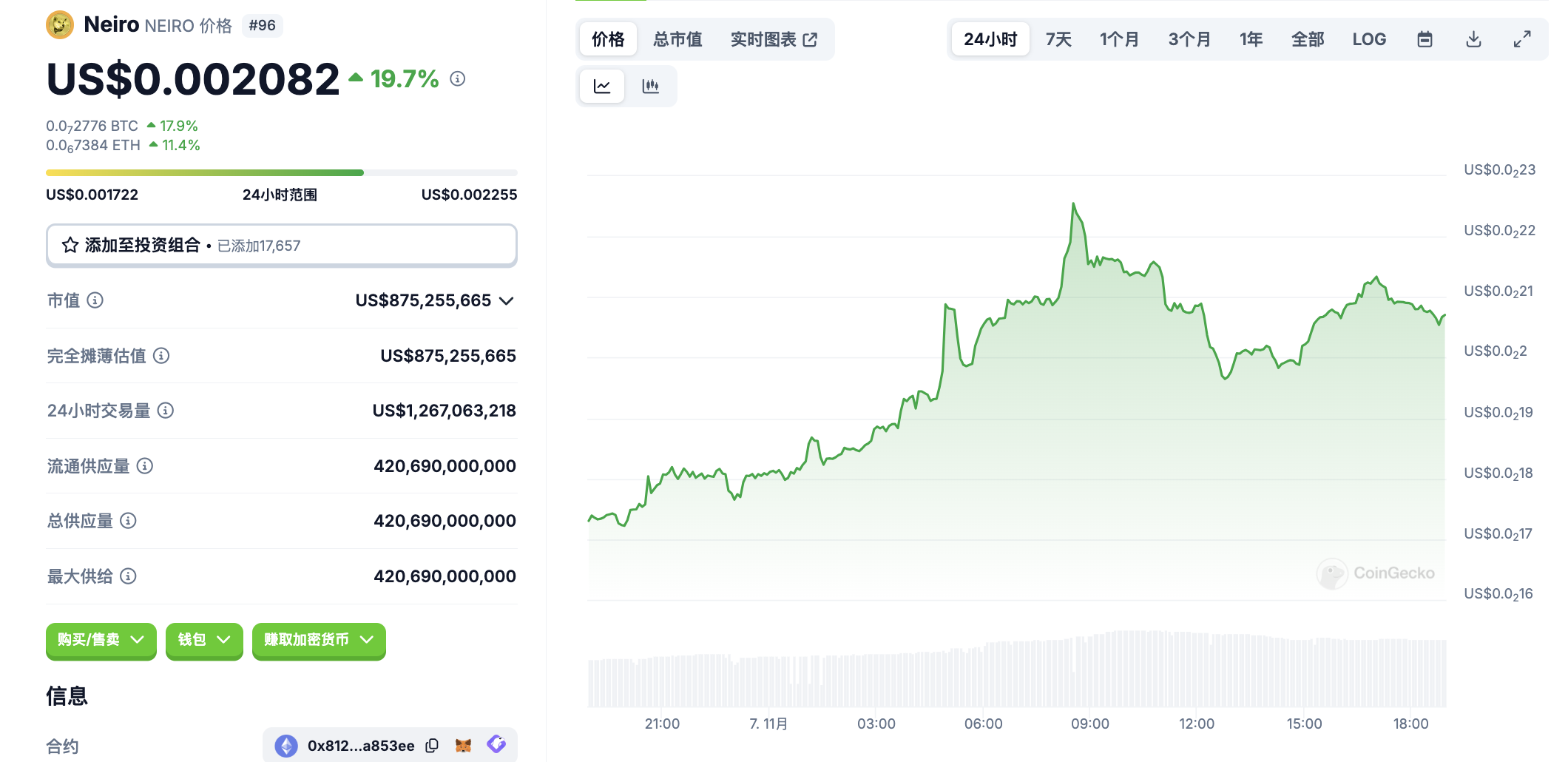Expand market cap value US$875,255,665 chevron

pyautogui.click(x=507, y=301)
